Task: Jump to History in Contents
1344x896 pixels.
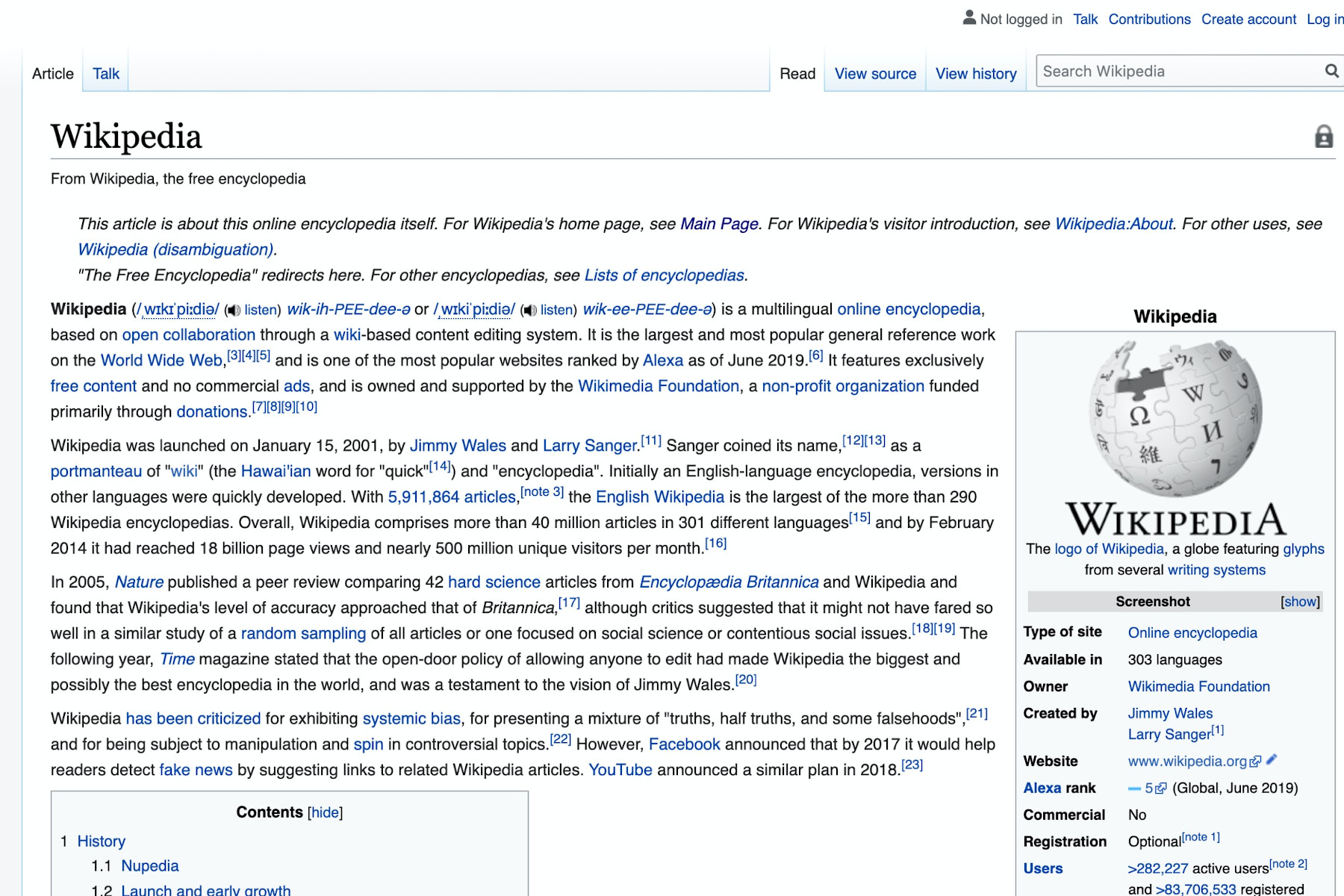Action: point(101,841)
